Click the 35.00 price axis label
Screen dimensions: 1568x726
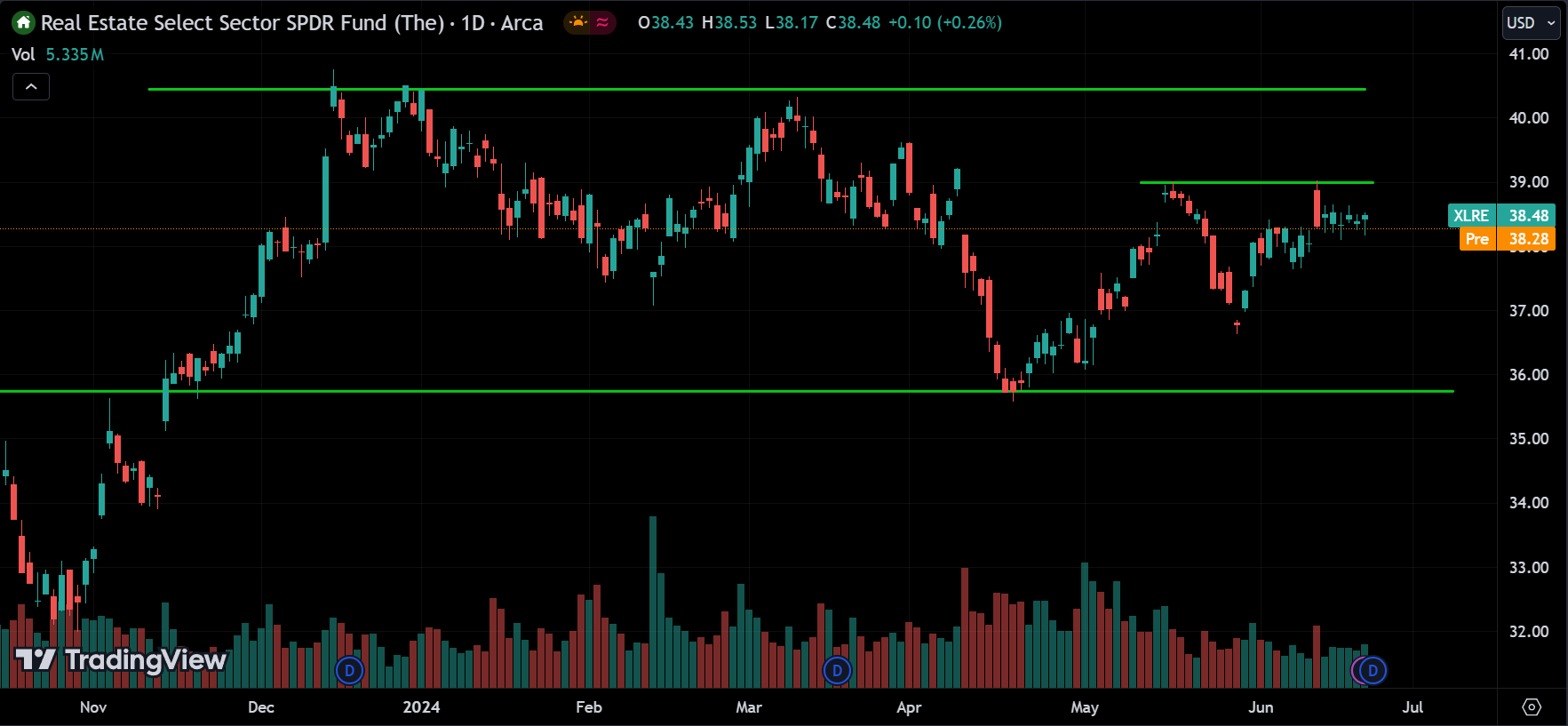point(1529,439)
